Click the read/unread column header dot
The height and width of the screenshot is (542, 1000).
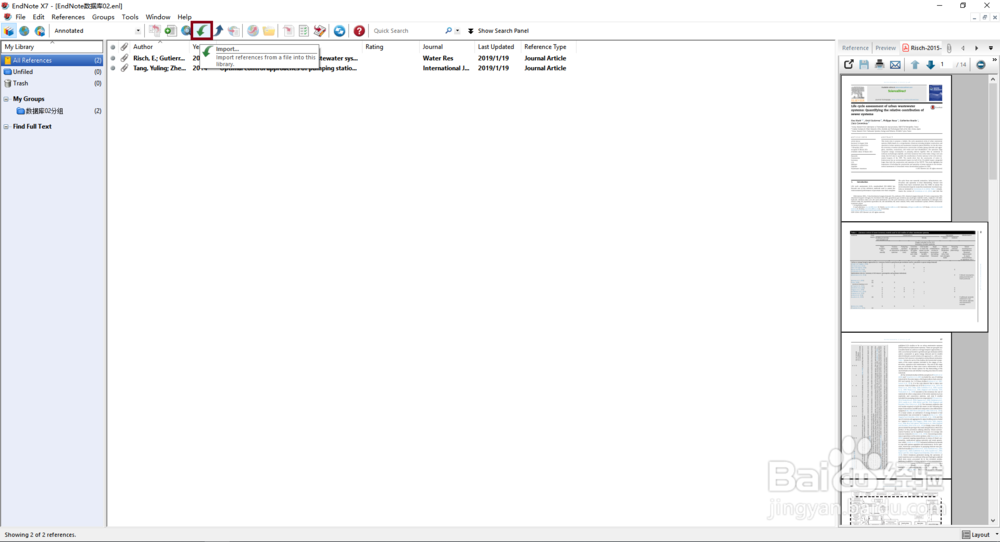pyautogui.click(x=113, y=47)
